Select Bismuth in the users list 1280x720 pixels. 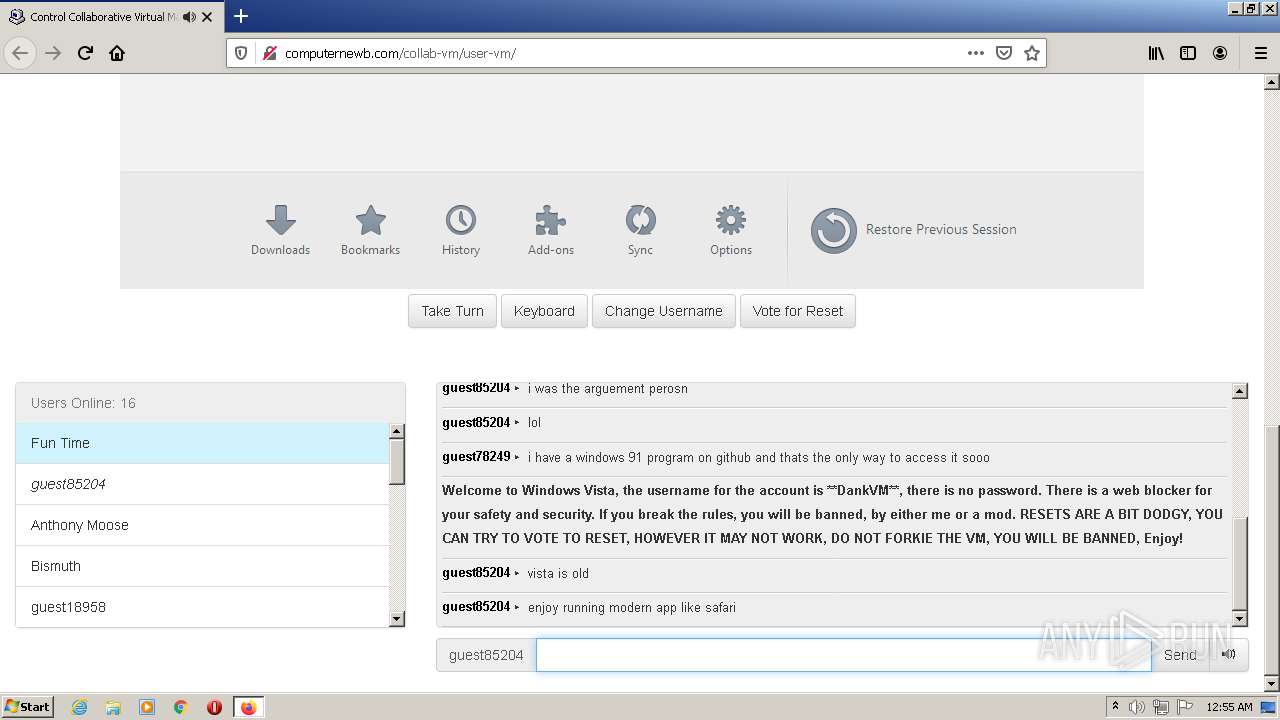tap(202, 566)
